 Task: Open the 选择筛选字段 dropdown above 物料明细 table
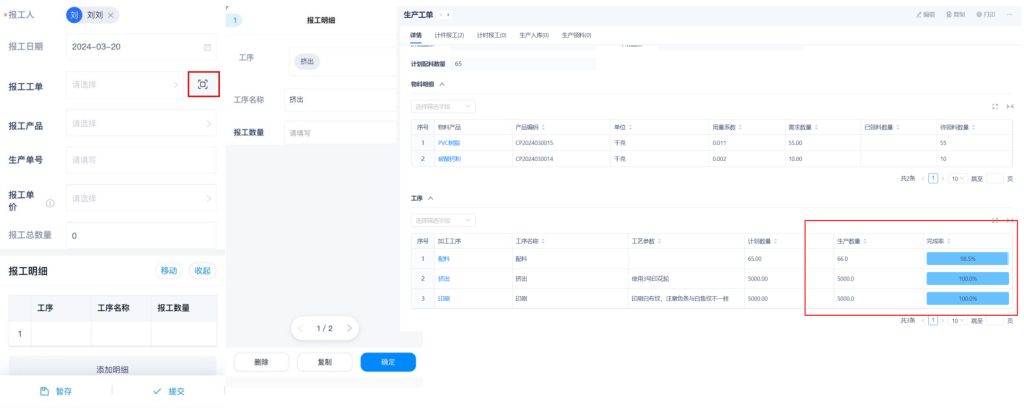[443, 106]
